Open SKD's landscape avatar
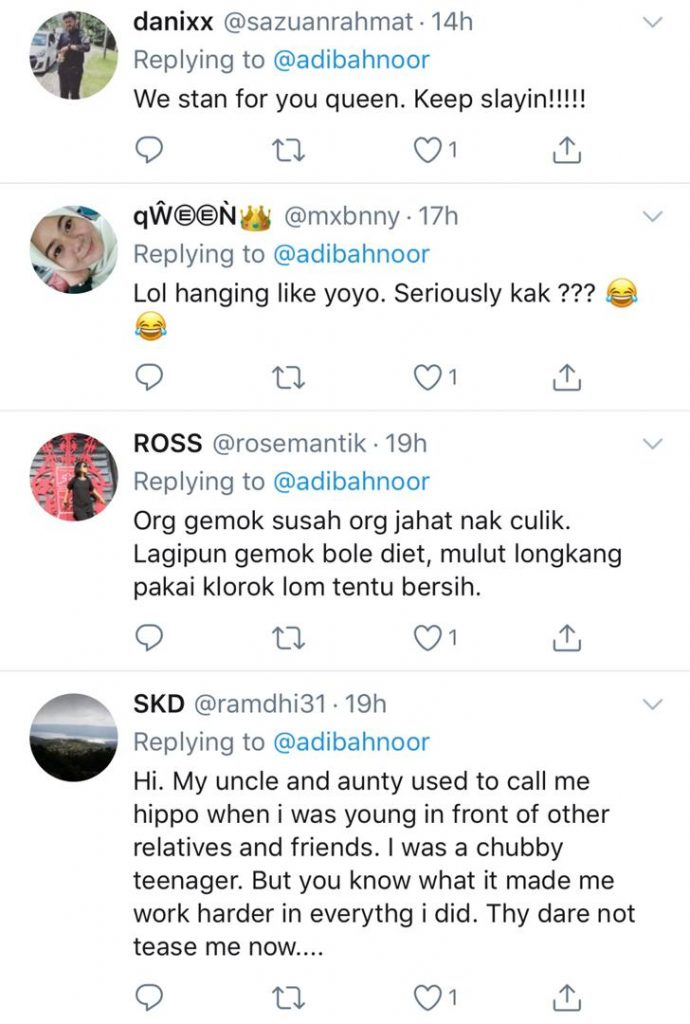This screenshot has width=690, height=1024. click(x=75, y=738)
